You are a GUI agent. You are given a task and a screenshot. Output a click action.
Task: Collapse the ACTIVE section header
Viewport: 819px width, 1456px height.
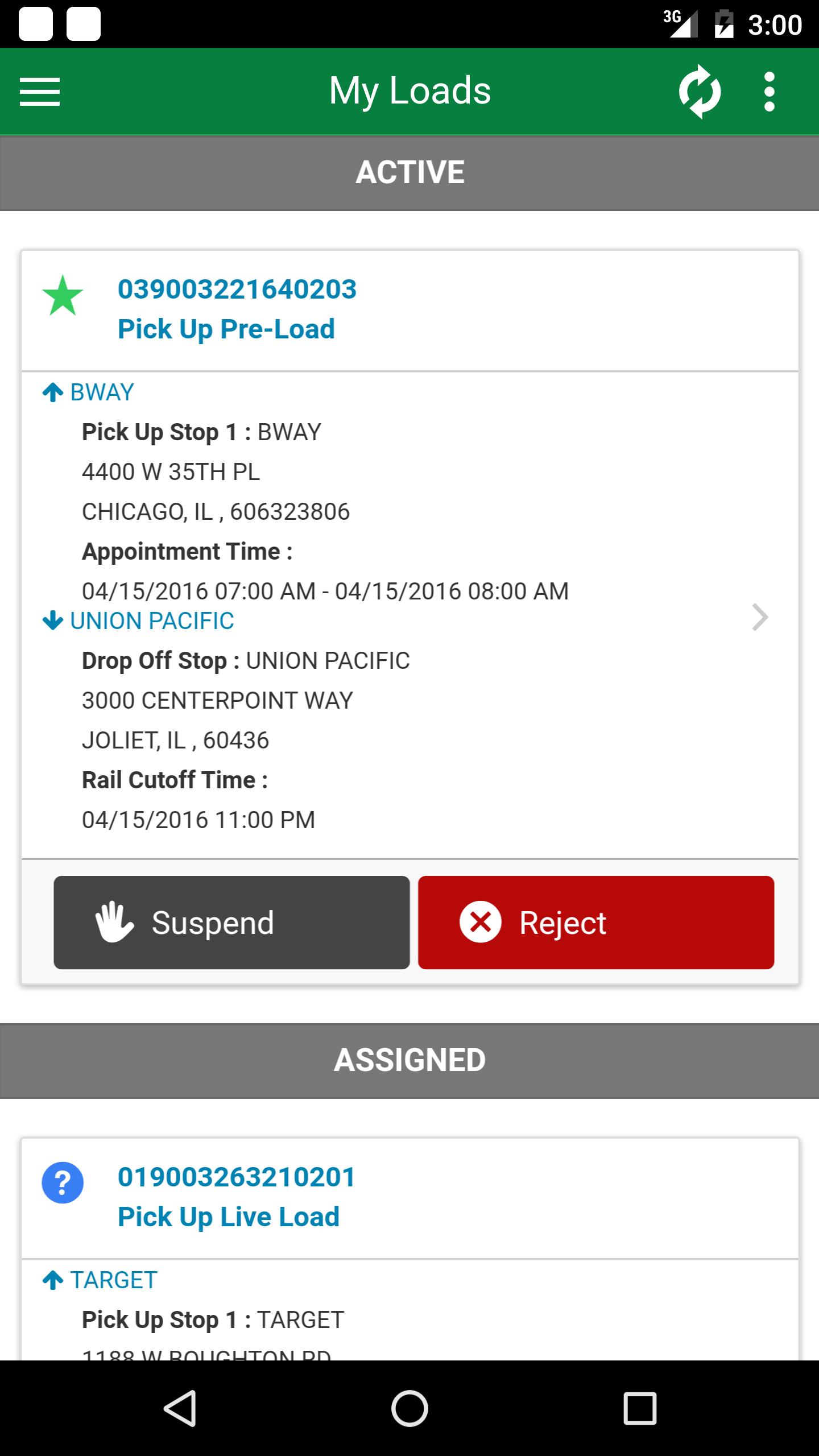point(409,172)
